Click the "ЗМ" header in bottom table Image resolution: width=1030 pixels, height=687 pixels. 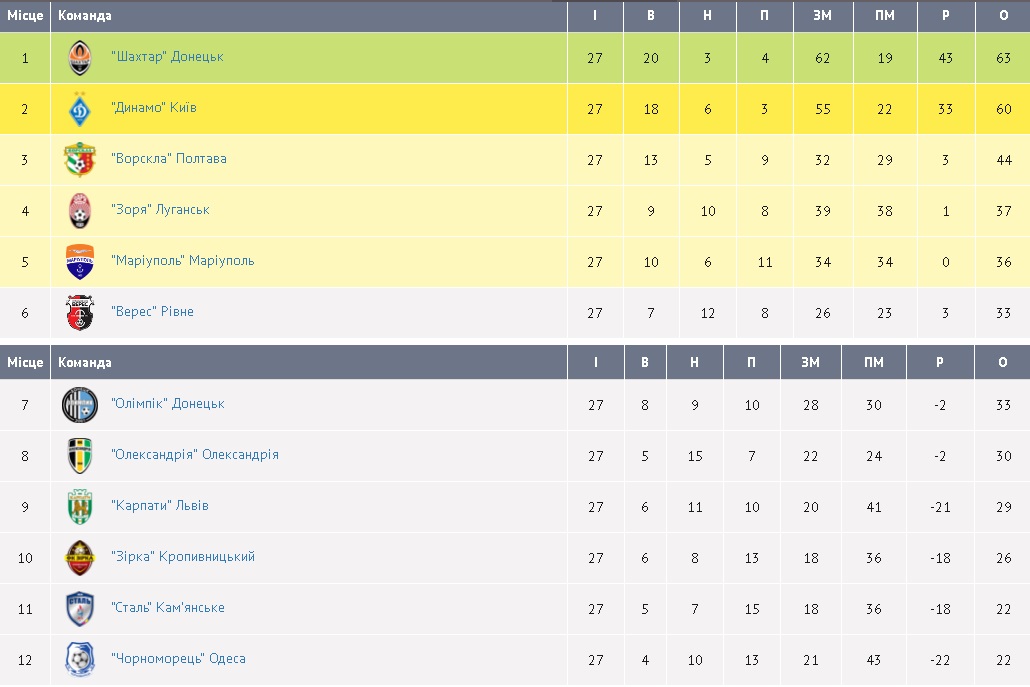click(x=810, y=363)
